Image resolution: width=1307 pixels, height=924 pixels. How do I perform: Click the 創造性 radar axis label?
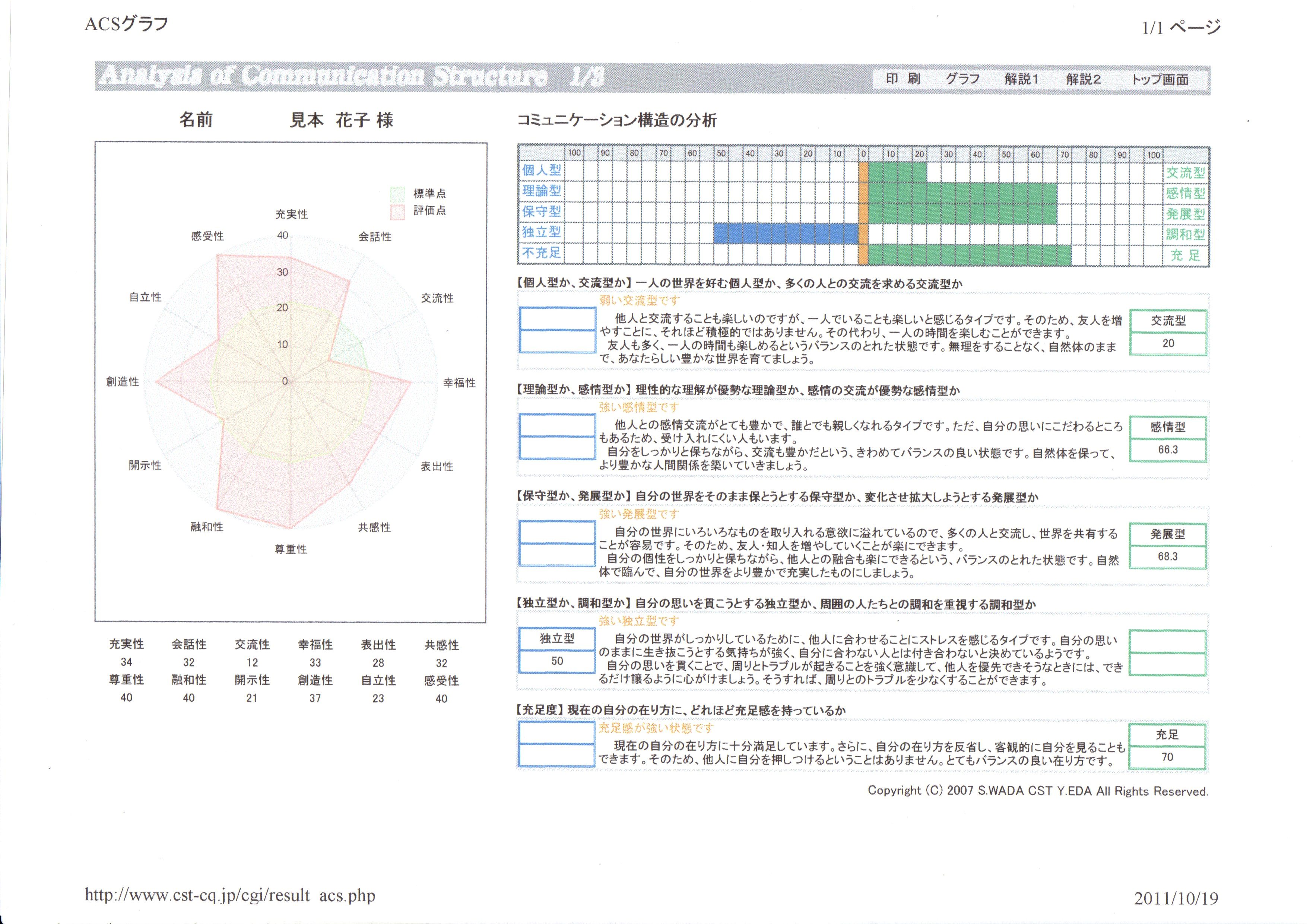pos(123,381)
